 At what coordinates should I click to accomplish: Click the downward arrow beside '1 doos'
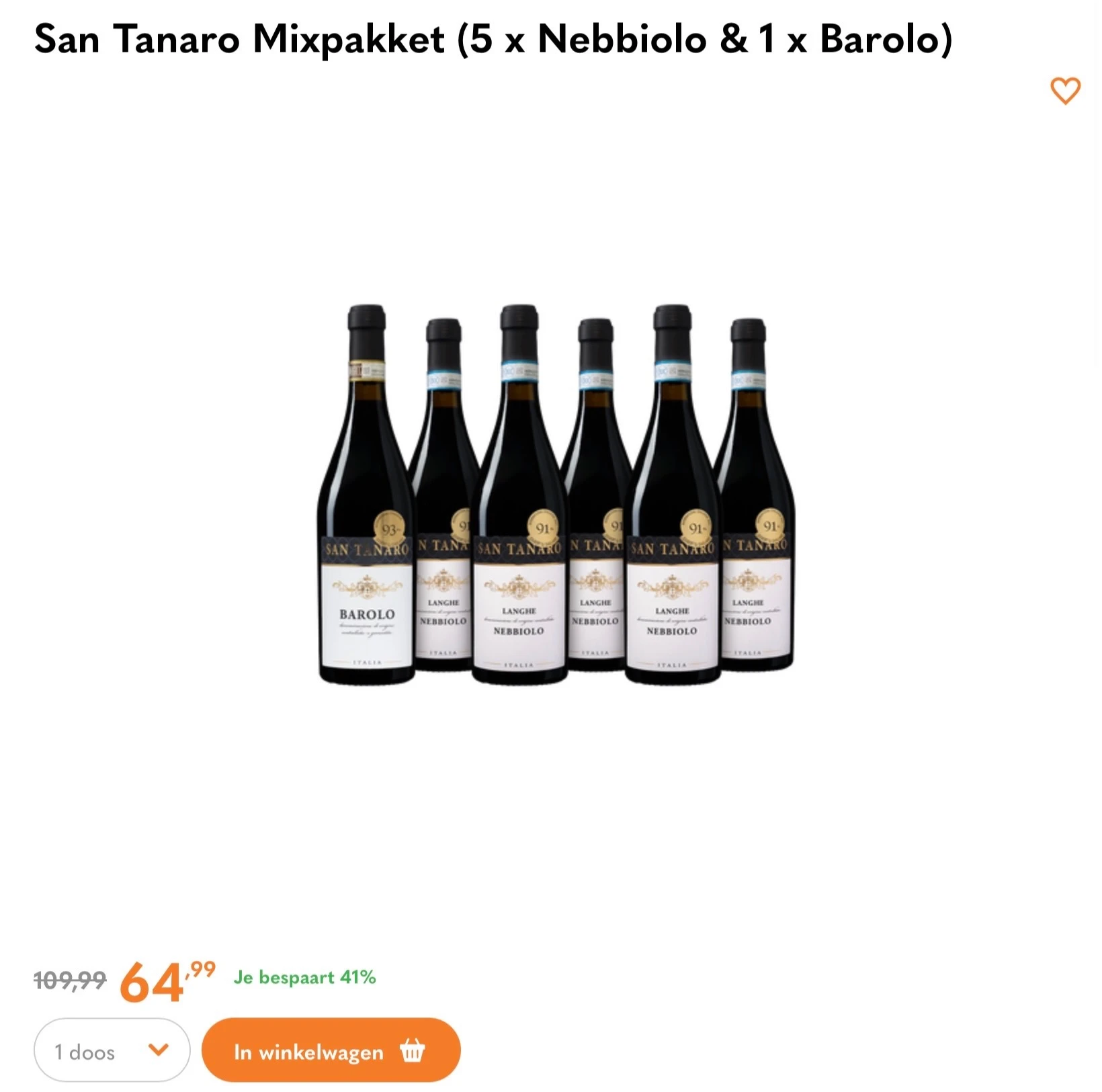(x=159, y=1050)
